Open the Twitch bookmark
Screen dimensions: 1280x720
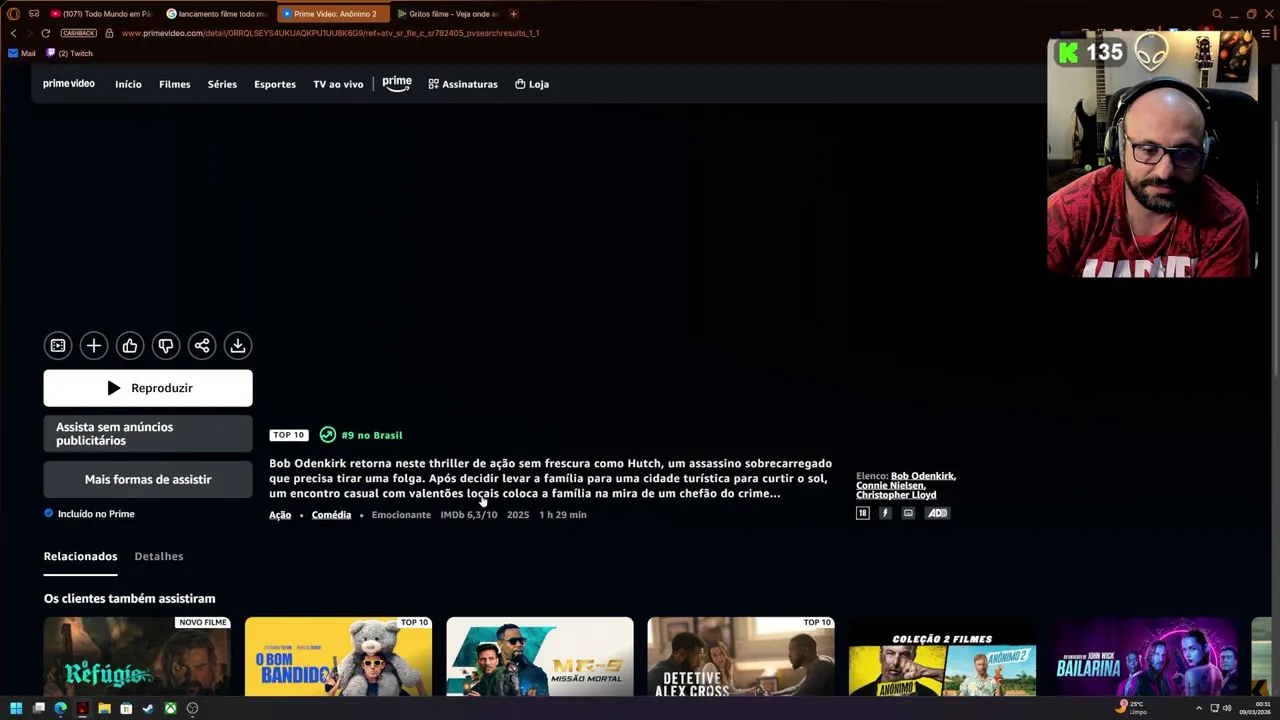pos(69,53)
